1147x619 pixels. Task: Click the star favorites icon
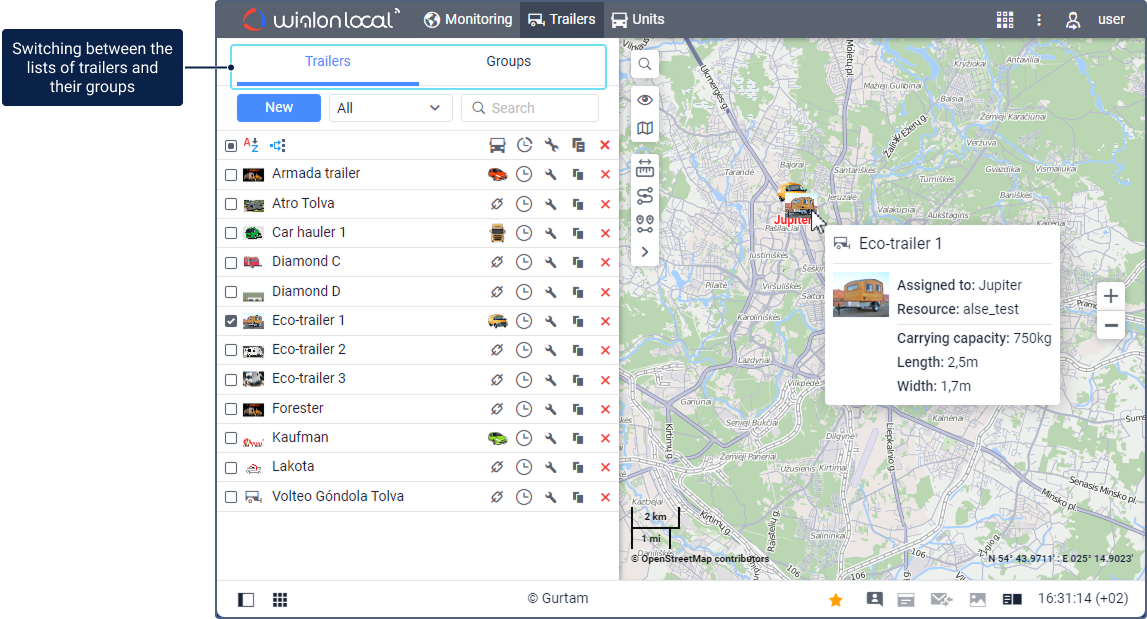[x=835, y=600]
